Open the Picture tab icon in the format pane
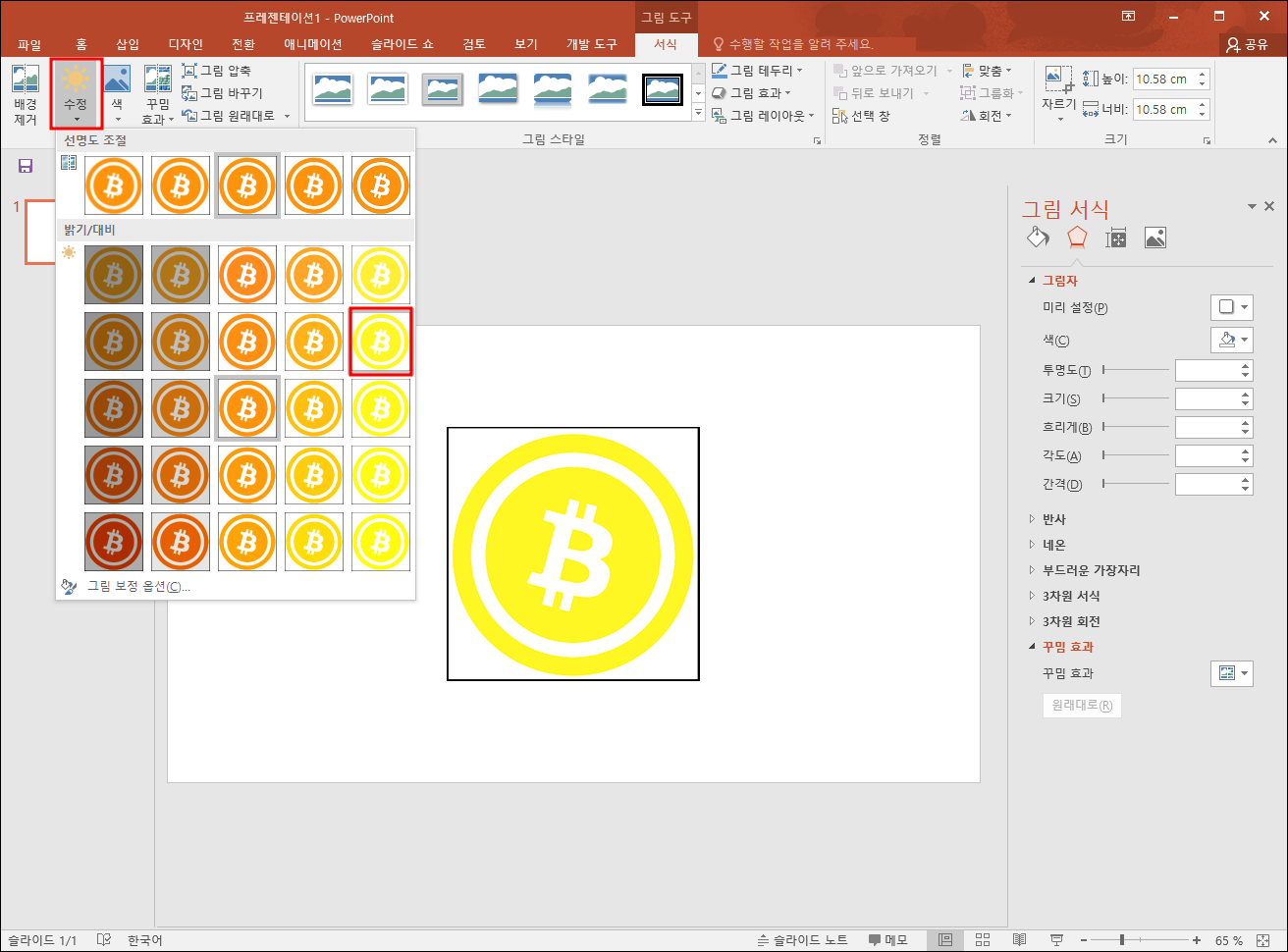The image size is (1288, 952). point(1155,237)
